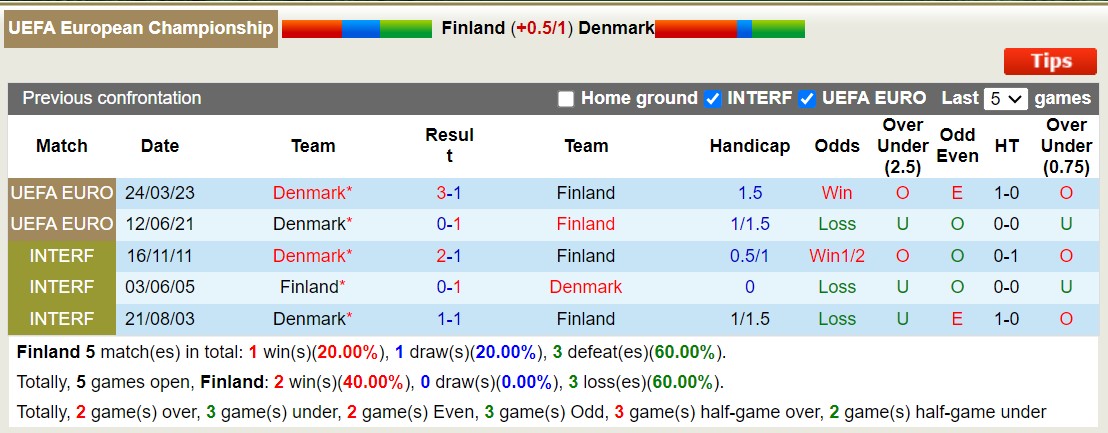This screenshot has width=1108, height=433.
Task: Open the Last games count dropdown
Action: coord(1005,99)
